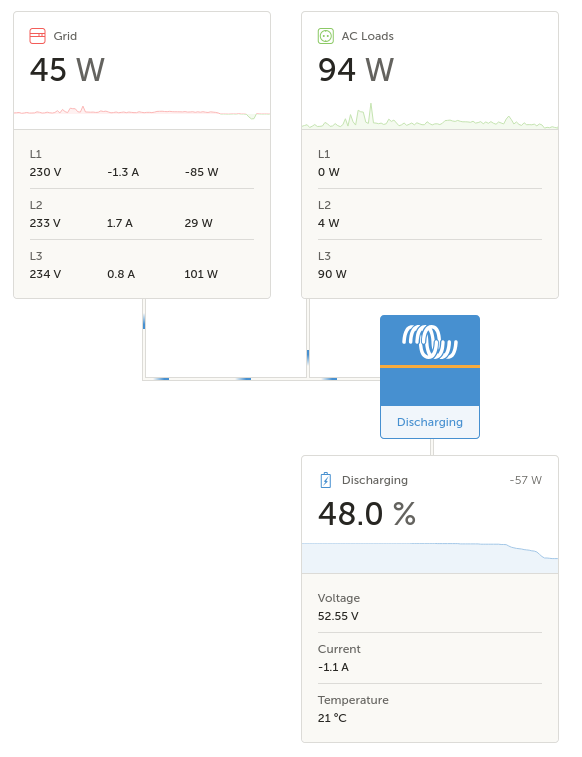Click the battery Voltage 52.55 V row
This screenshot has height=757, width=582.
430,607
